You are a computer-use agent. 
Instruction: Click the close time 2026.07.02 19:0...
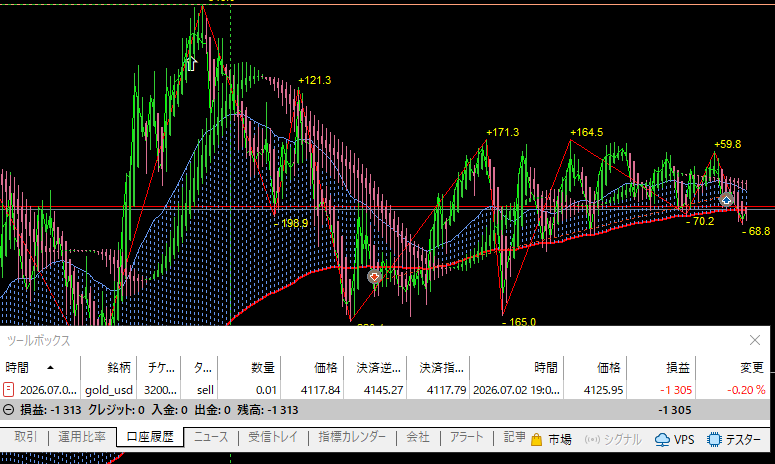pyautogui.click(x=516, y=390)
